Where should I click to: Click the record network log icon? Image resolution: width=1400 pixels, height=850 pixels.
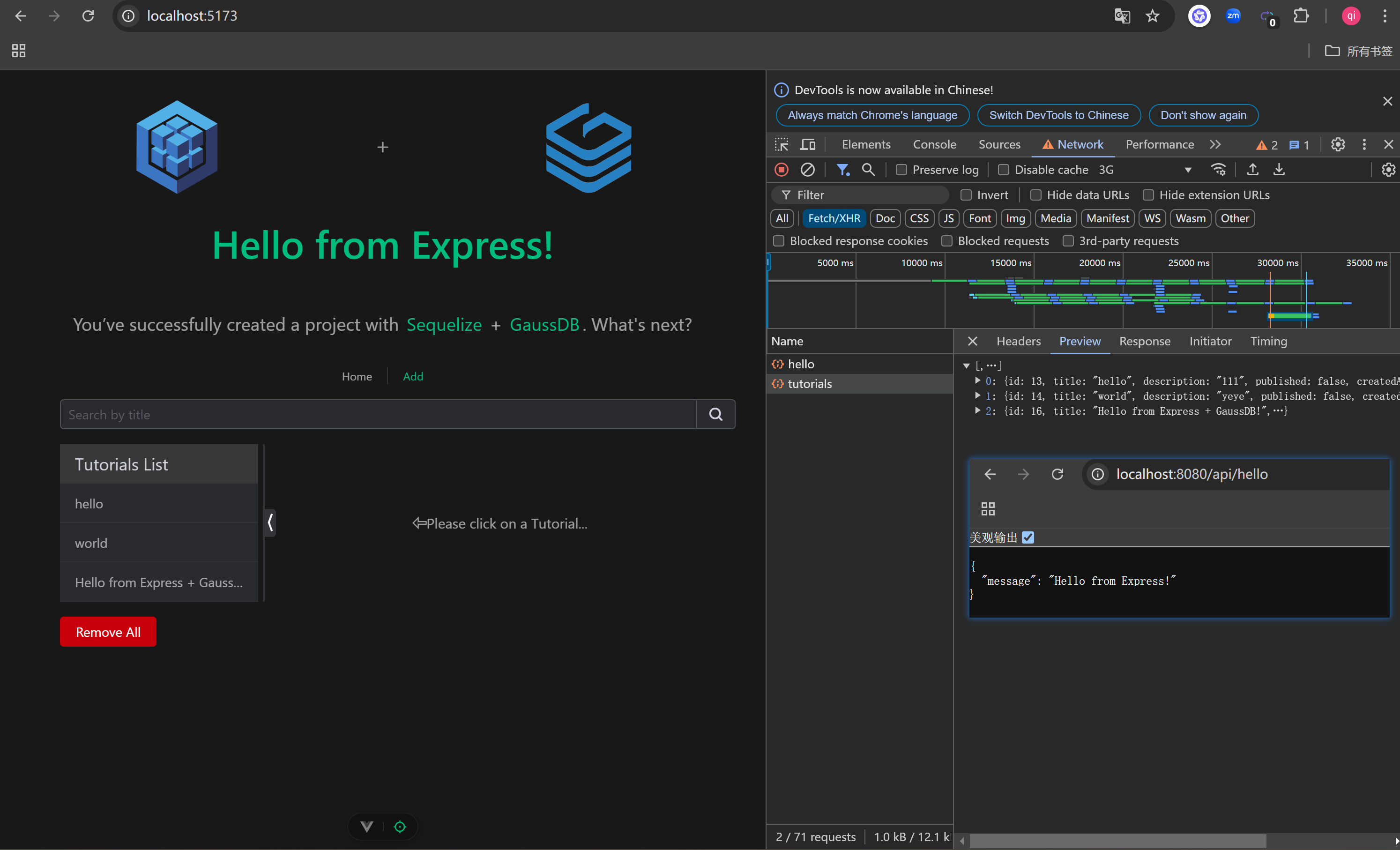point(781,169)
